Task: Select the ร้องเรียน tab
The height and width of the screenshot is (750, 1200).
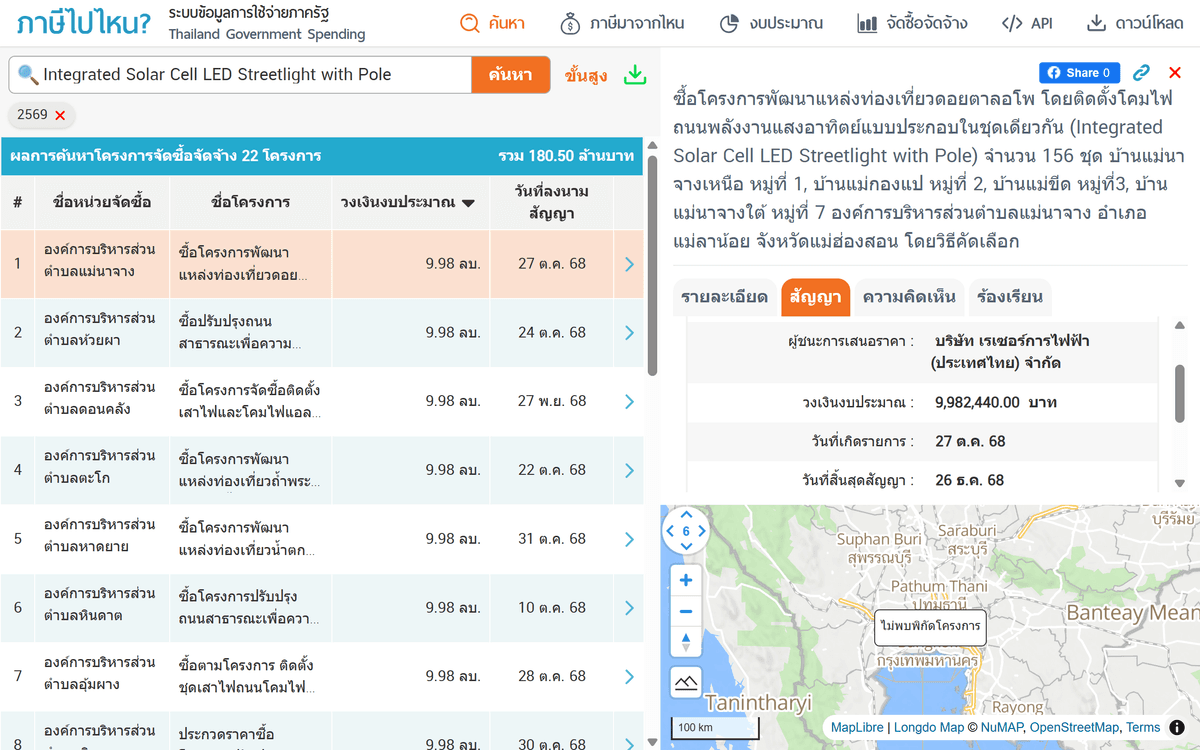Action: (x=1010, y=297)
